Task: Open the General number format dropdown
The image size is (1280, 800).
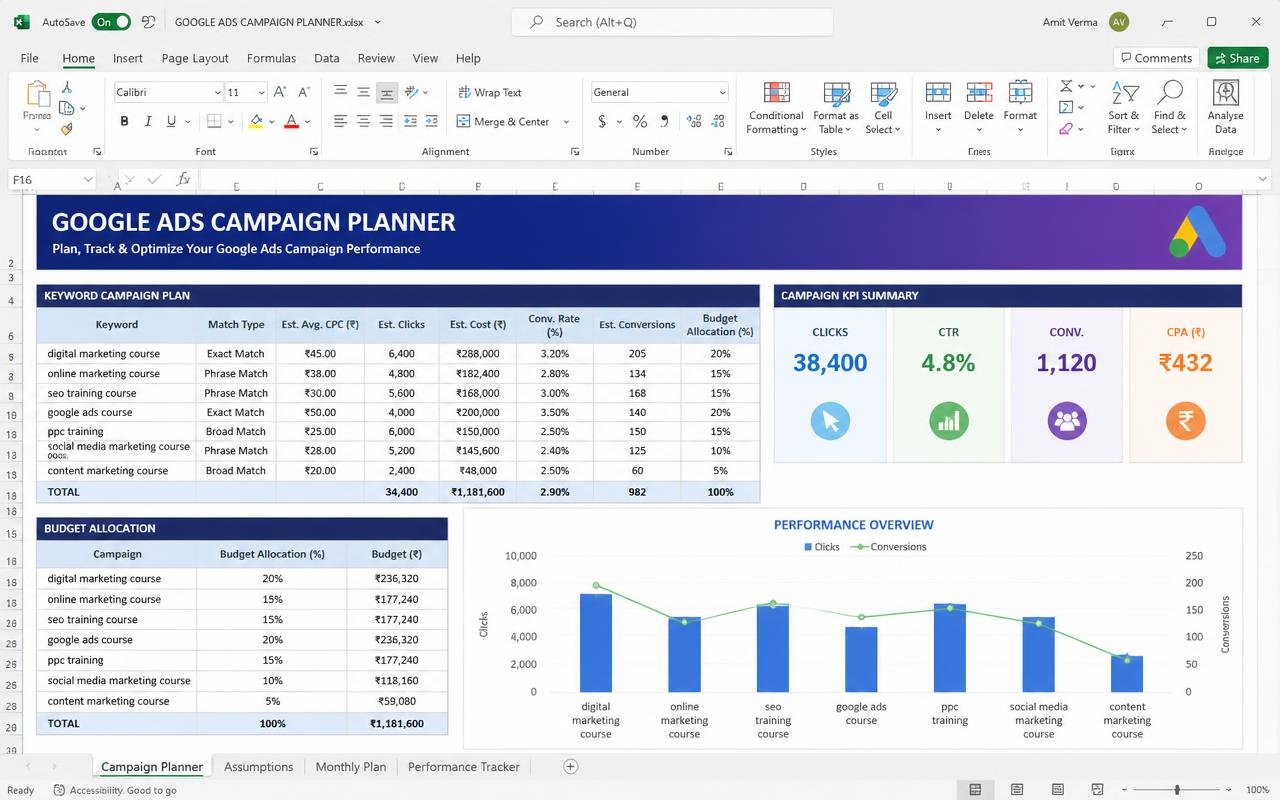Action: 722,92
